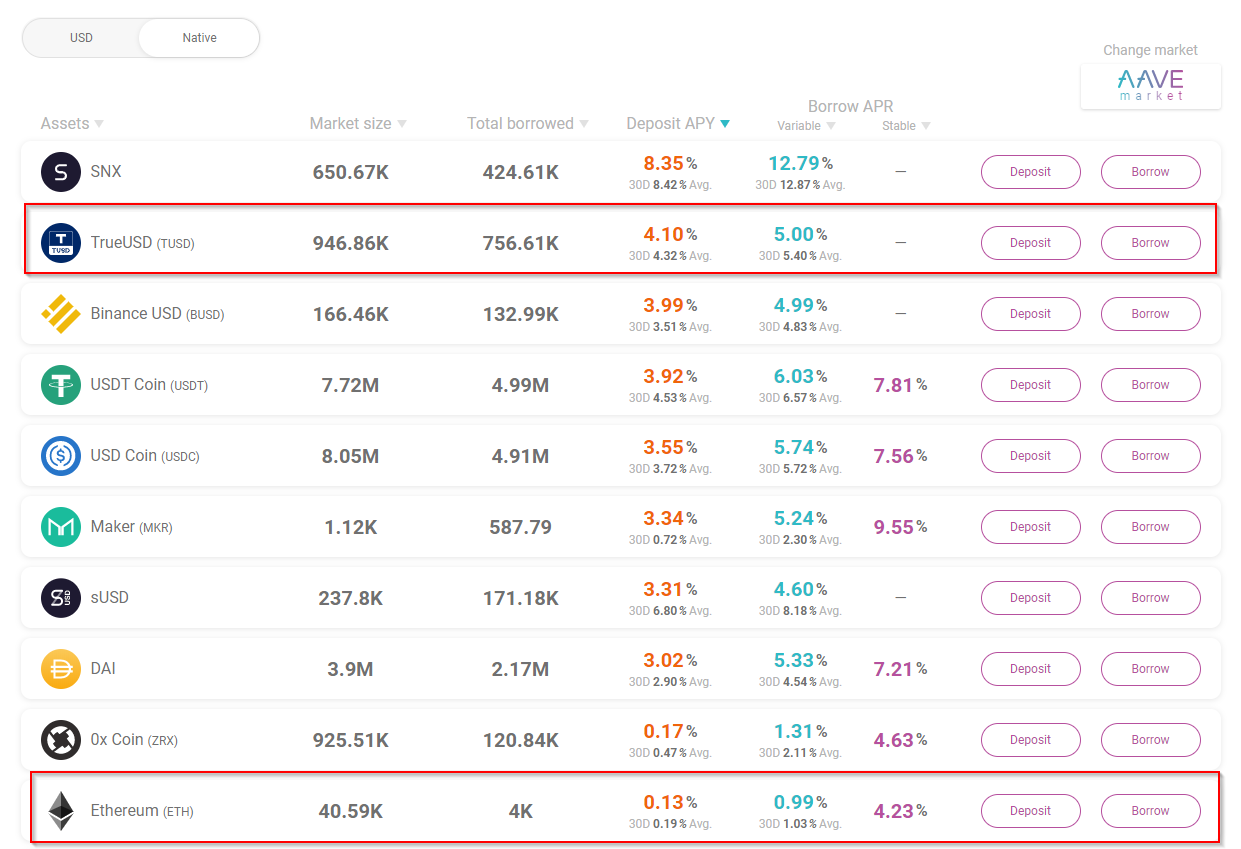This screenshot has width=1241, height=849.
Task: Deposit USD Coin (USDC)
Action: pos(1031,456)
